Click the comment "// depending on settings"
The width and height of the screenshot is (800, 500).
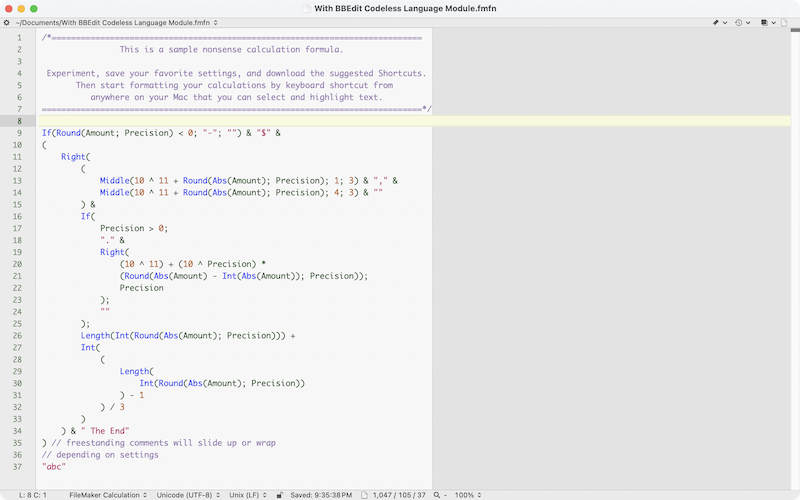click(x=100, y=455)
